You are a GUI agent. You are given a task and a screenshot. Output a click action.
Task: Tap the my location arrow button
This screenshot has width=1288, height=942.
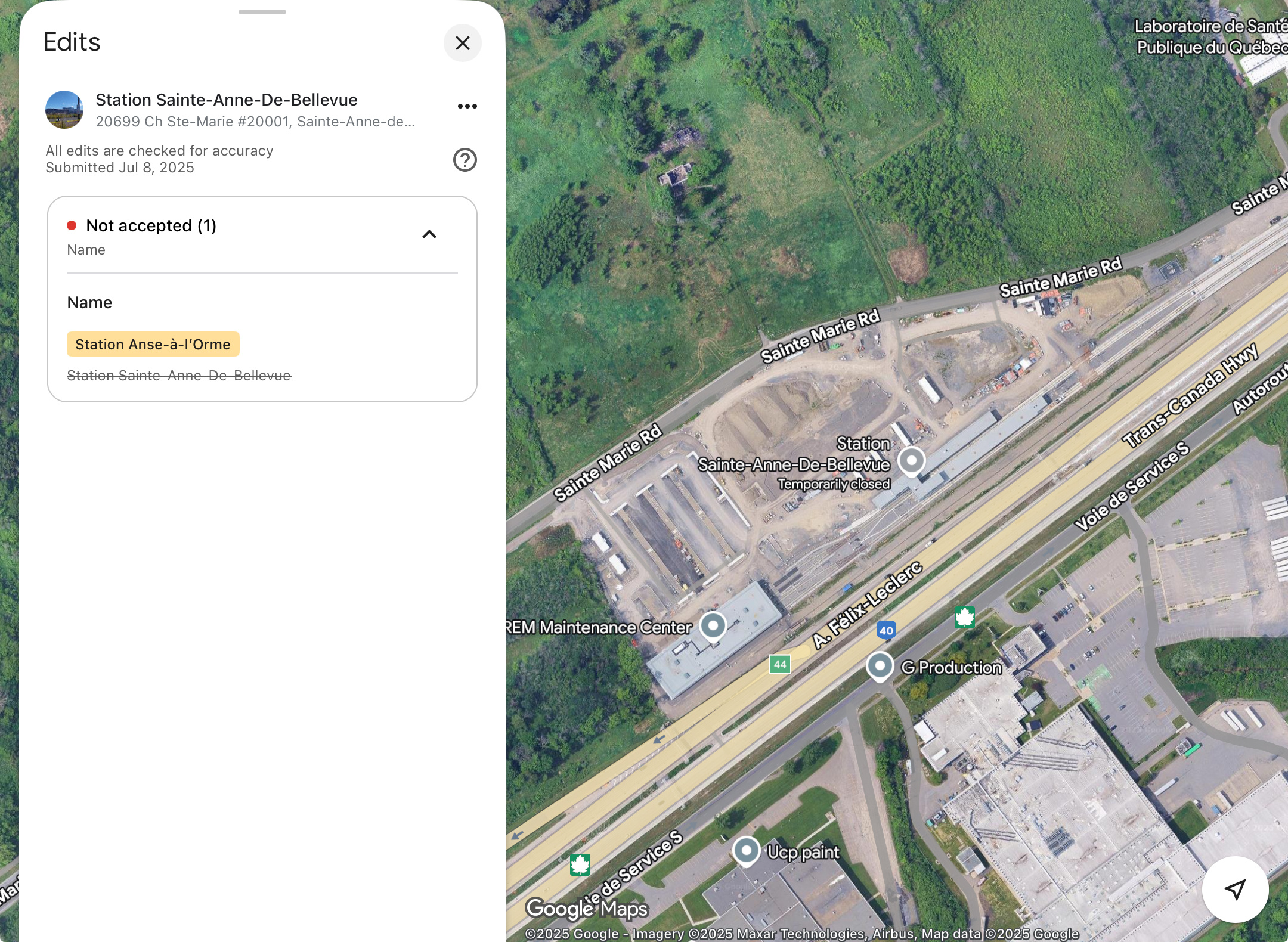coord(1234,889)
